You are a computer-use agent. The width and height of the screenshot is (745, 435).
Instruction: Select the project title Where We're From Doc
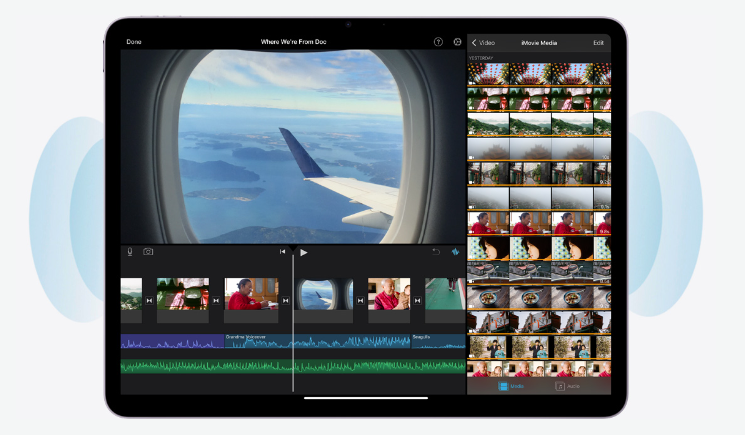click(294, 42)
